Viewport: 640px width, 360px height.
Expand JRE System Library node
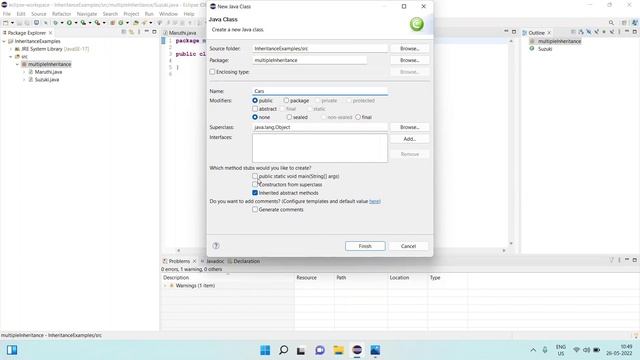(11, 49)
